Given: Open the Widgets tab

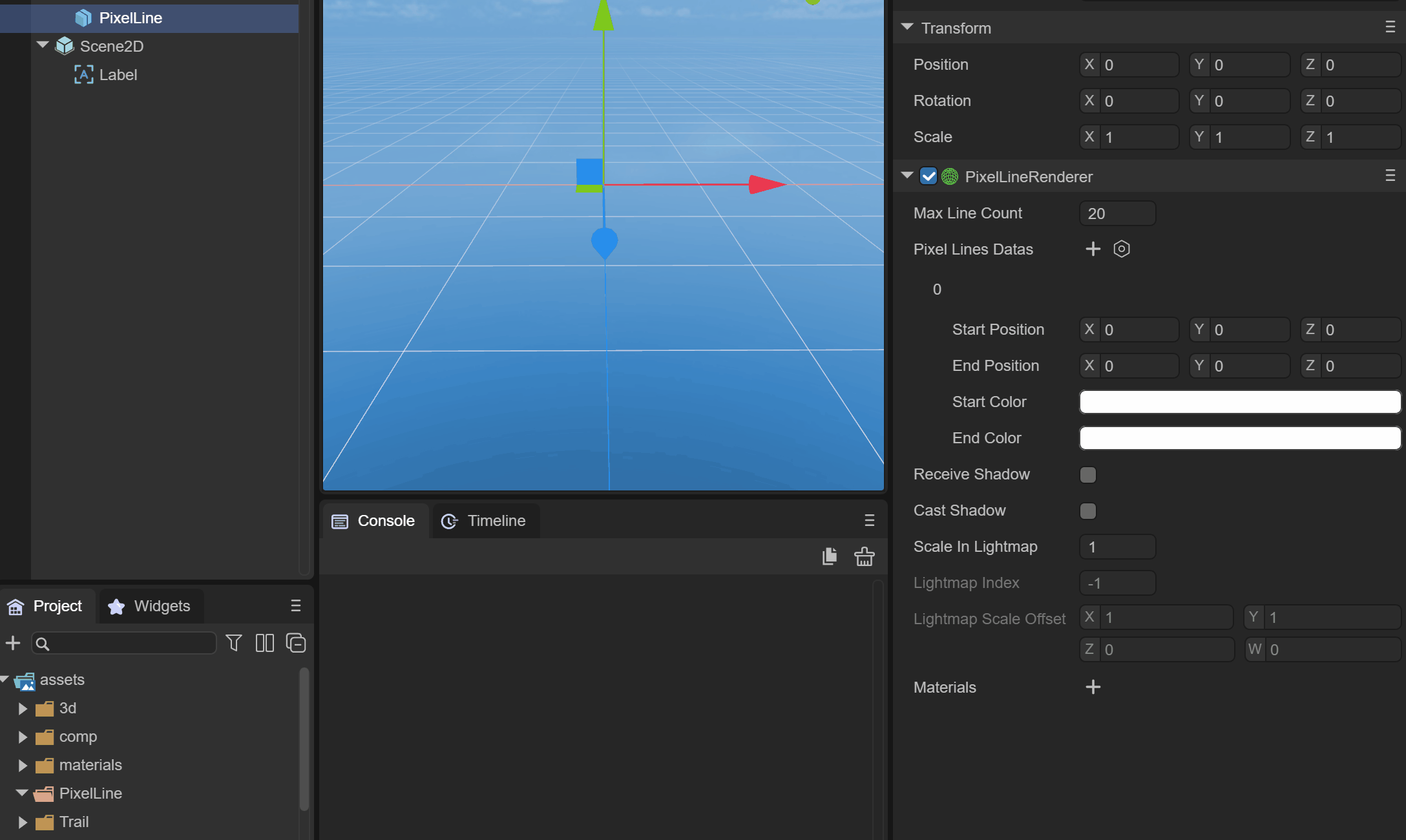Looking at the screenshot, I should pyautogui.click(x=150, y=606).
